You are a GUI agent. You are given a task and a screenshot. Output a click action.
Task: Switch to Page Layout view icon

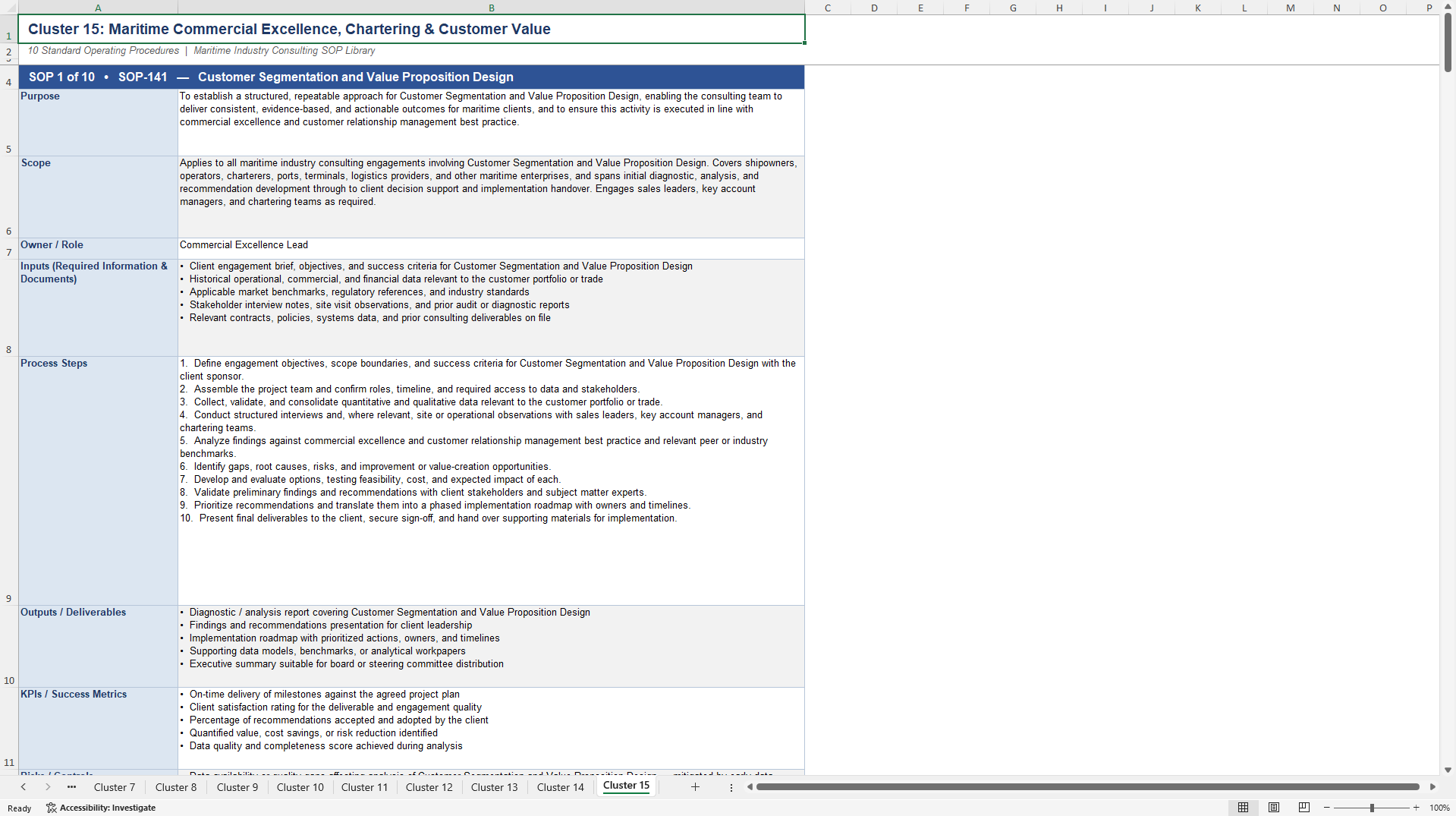(1273, 808)
